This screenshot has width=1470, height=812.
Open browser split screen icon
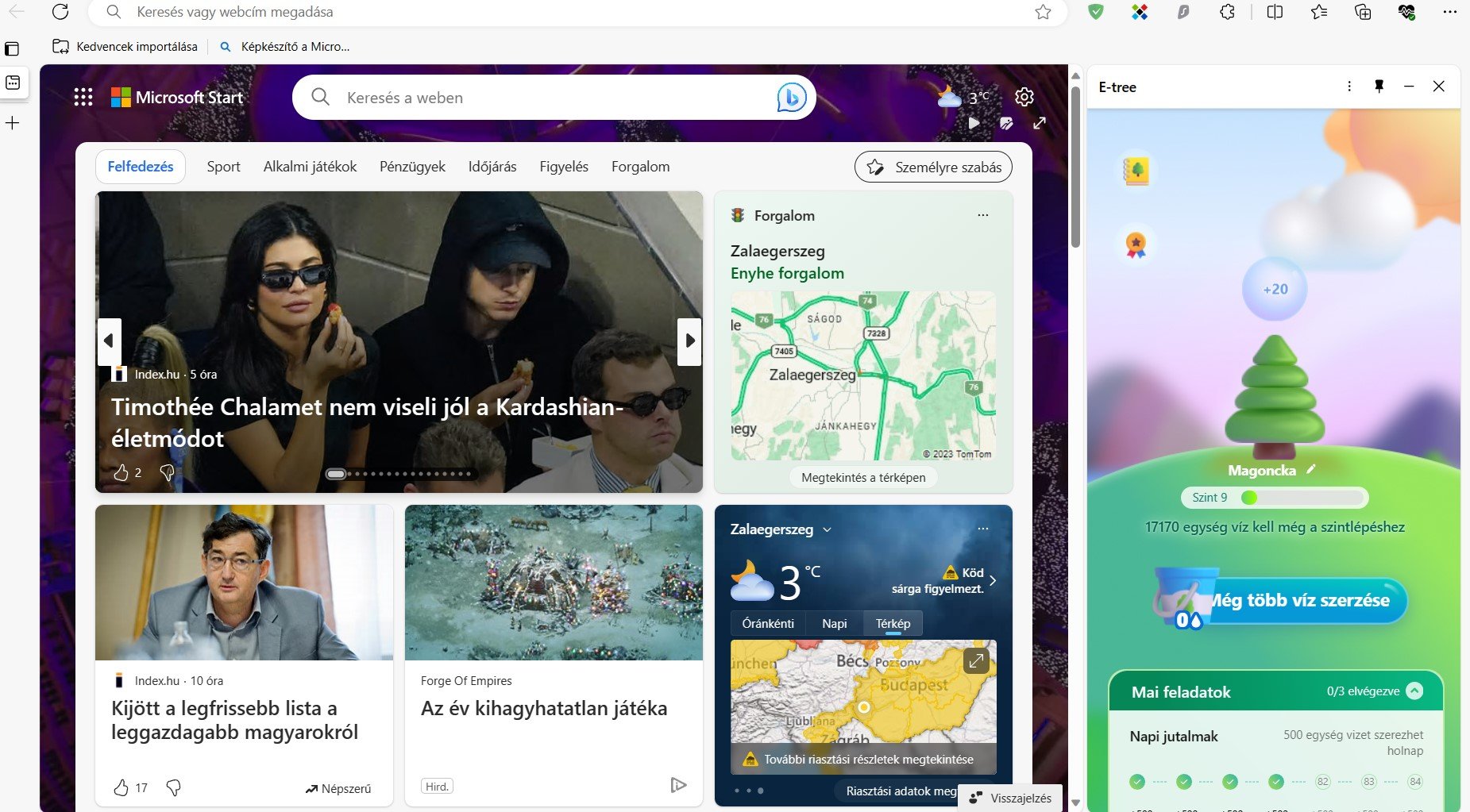pyautogui.click(x=1275, y=12)
